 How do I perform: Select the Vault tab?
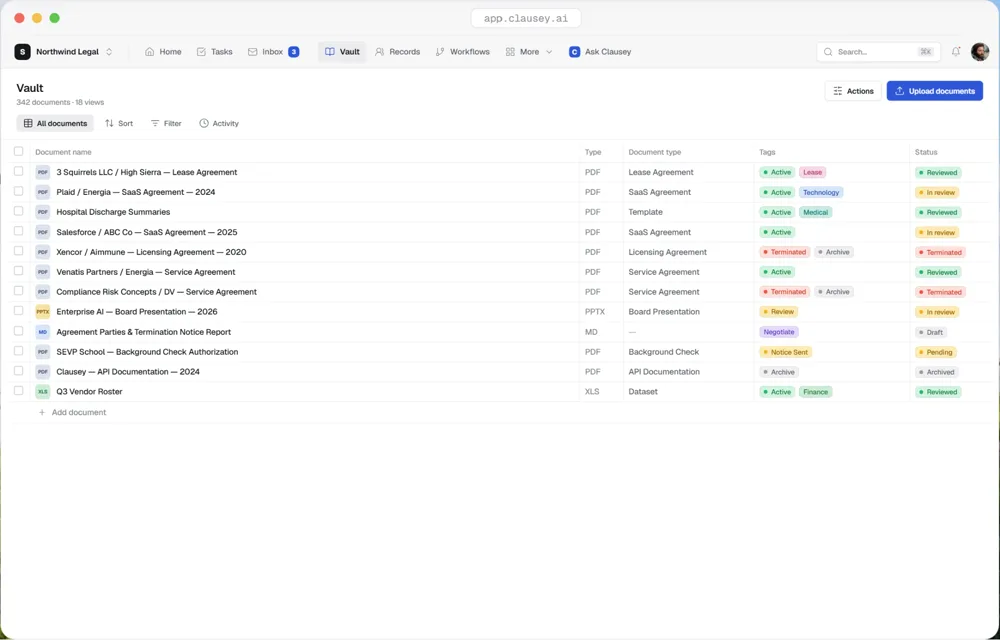(342, 52)
